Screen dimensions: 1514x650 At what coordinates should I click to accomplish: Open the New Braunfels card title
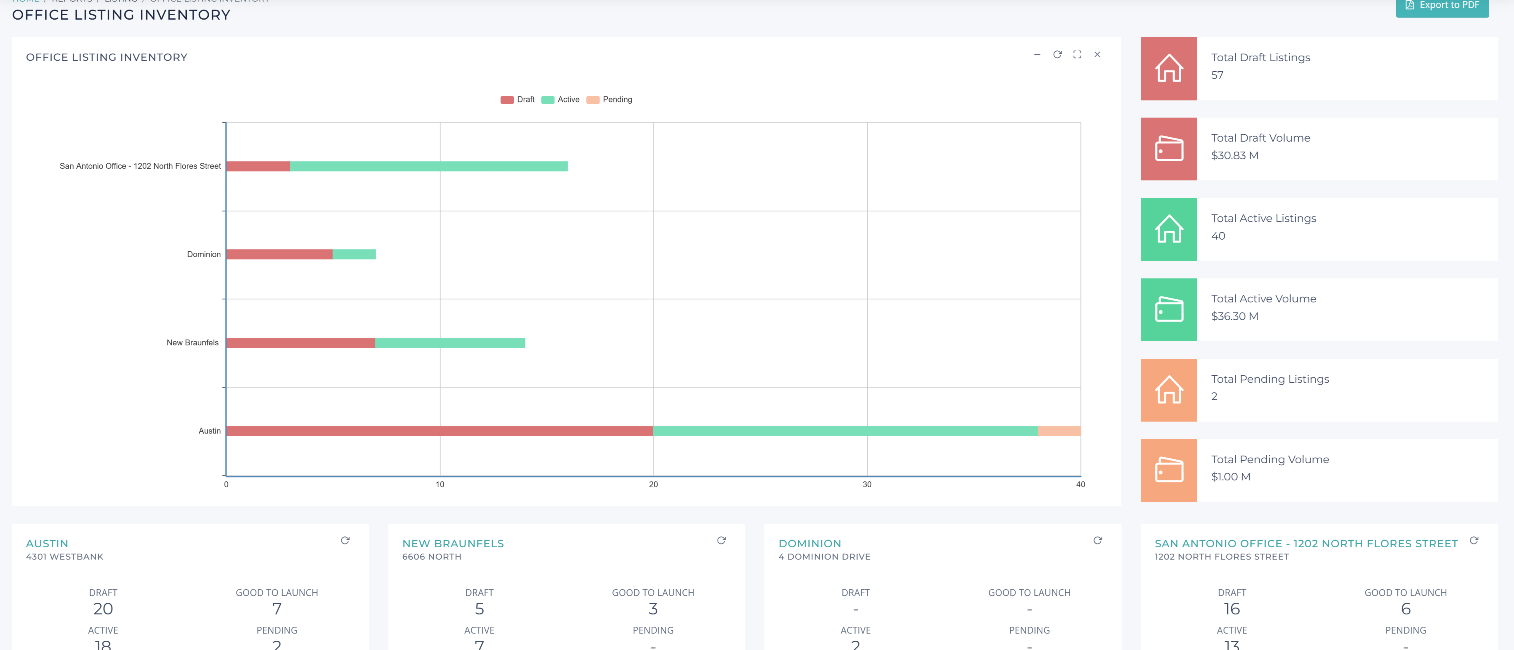[x=453, y=544]
